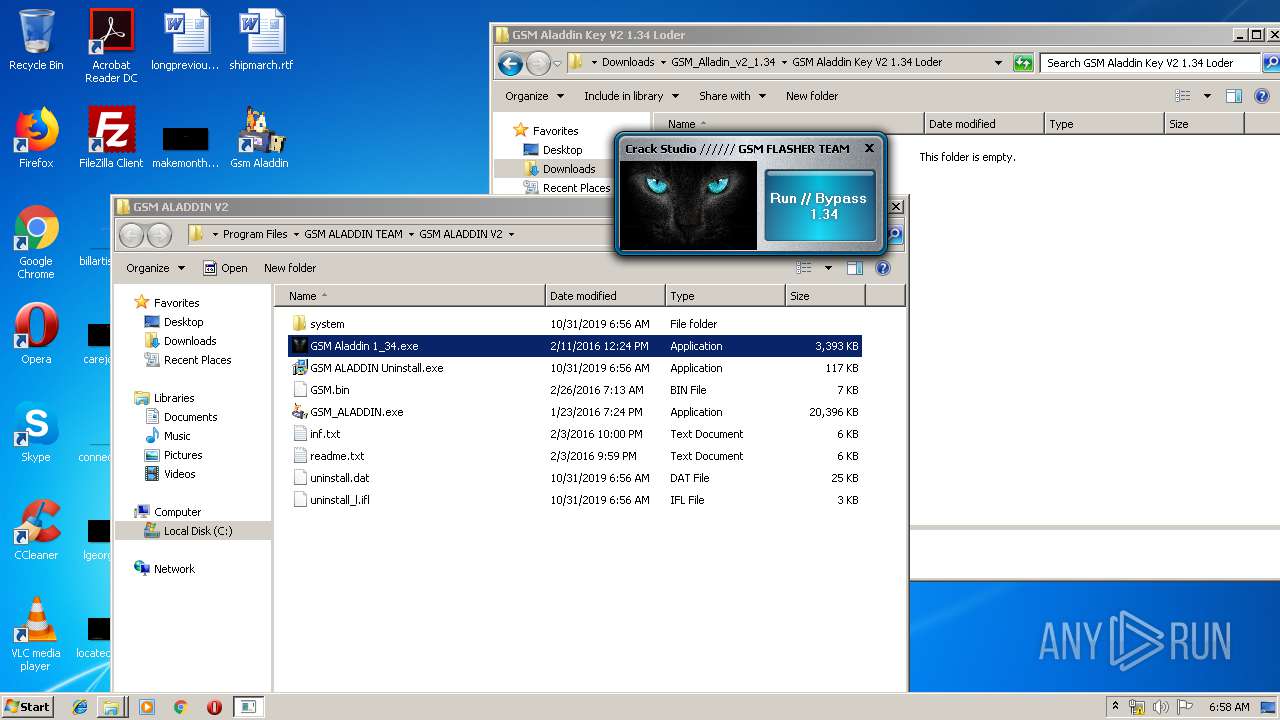Image resolution: width=1280 pixels, height=720 pixels.
Task: Select Pictures library in sidebar
Action: click(x=183, y=455)
